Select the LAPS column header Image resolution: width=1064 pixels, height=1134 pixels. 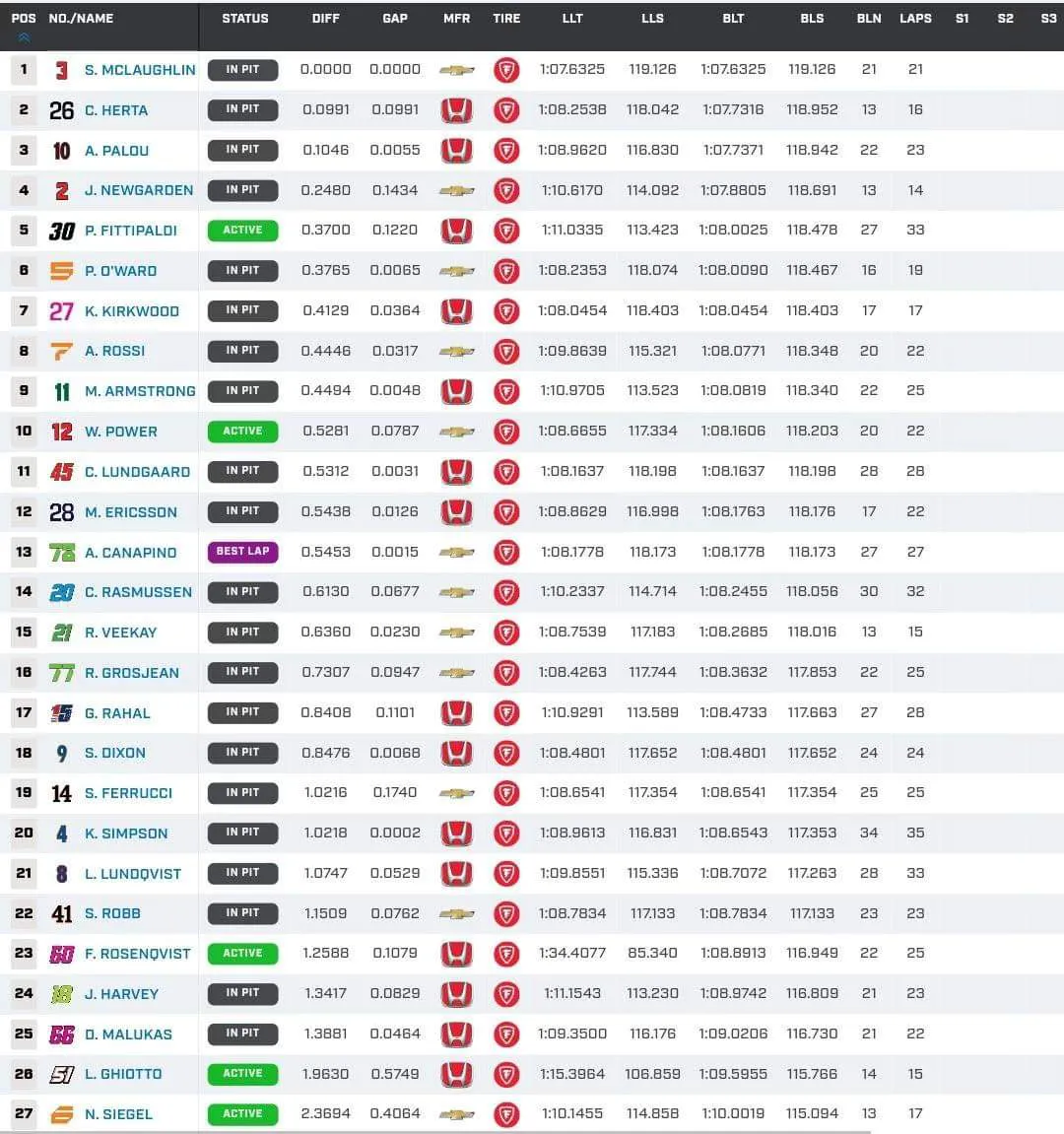pyautogui.click(x=915, y=19)
